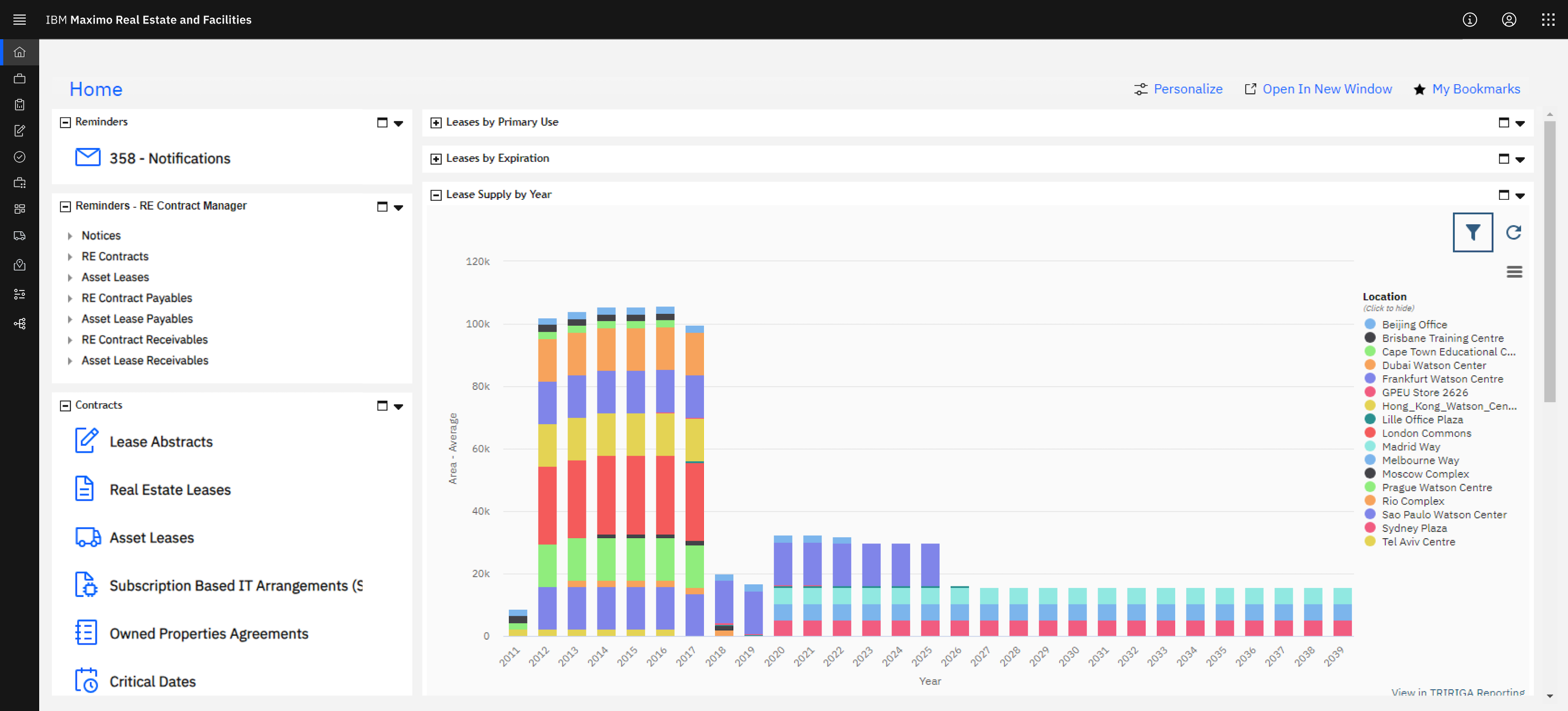Expand the RE Contracts tree node
1568x711 pixels.
tap(70, 257)
